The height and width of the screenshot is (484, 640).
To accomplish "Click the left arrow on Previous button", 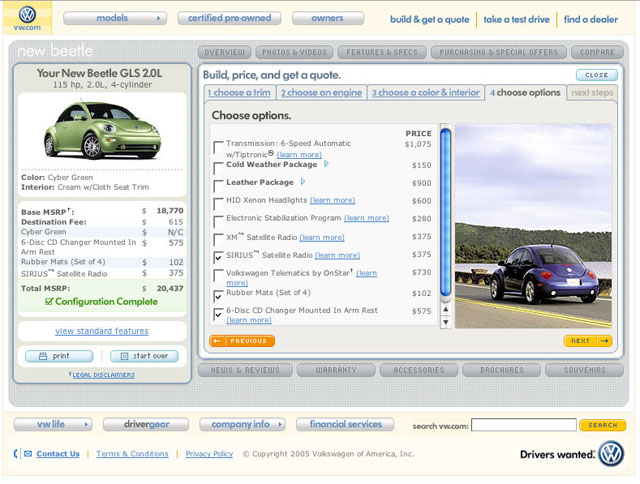I will 217,341.
